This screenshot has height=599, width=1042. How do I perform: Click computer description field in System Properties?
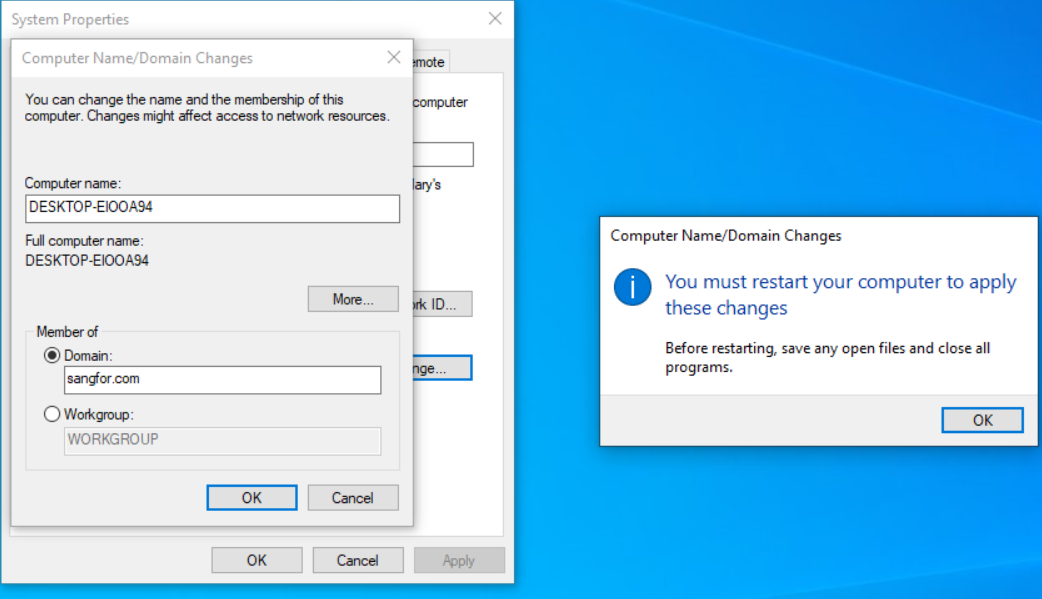click(x=443, y=154)
